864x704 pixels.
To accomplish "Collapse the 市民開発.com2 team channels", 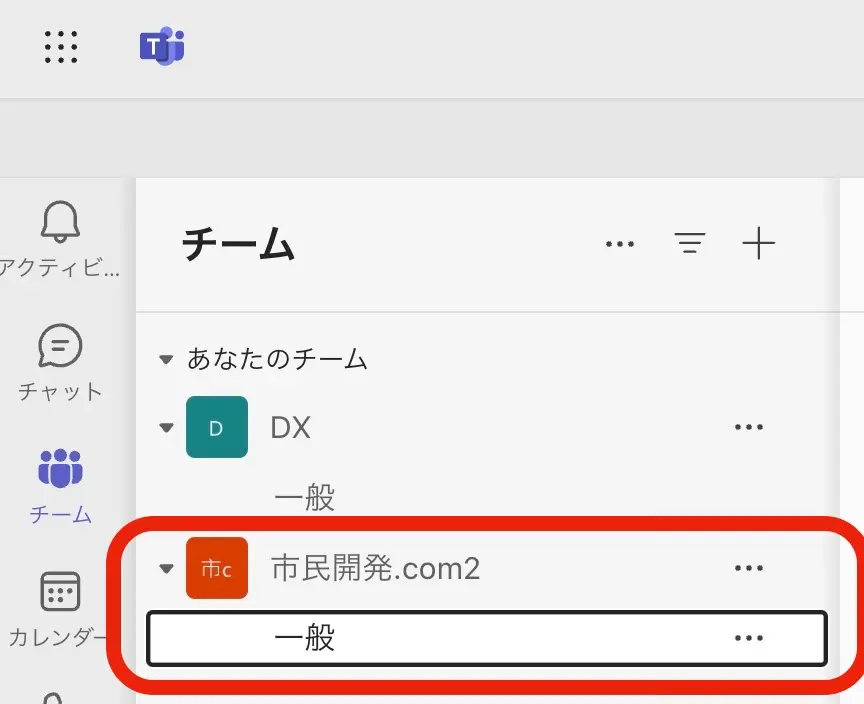I will click(167, 569).
